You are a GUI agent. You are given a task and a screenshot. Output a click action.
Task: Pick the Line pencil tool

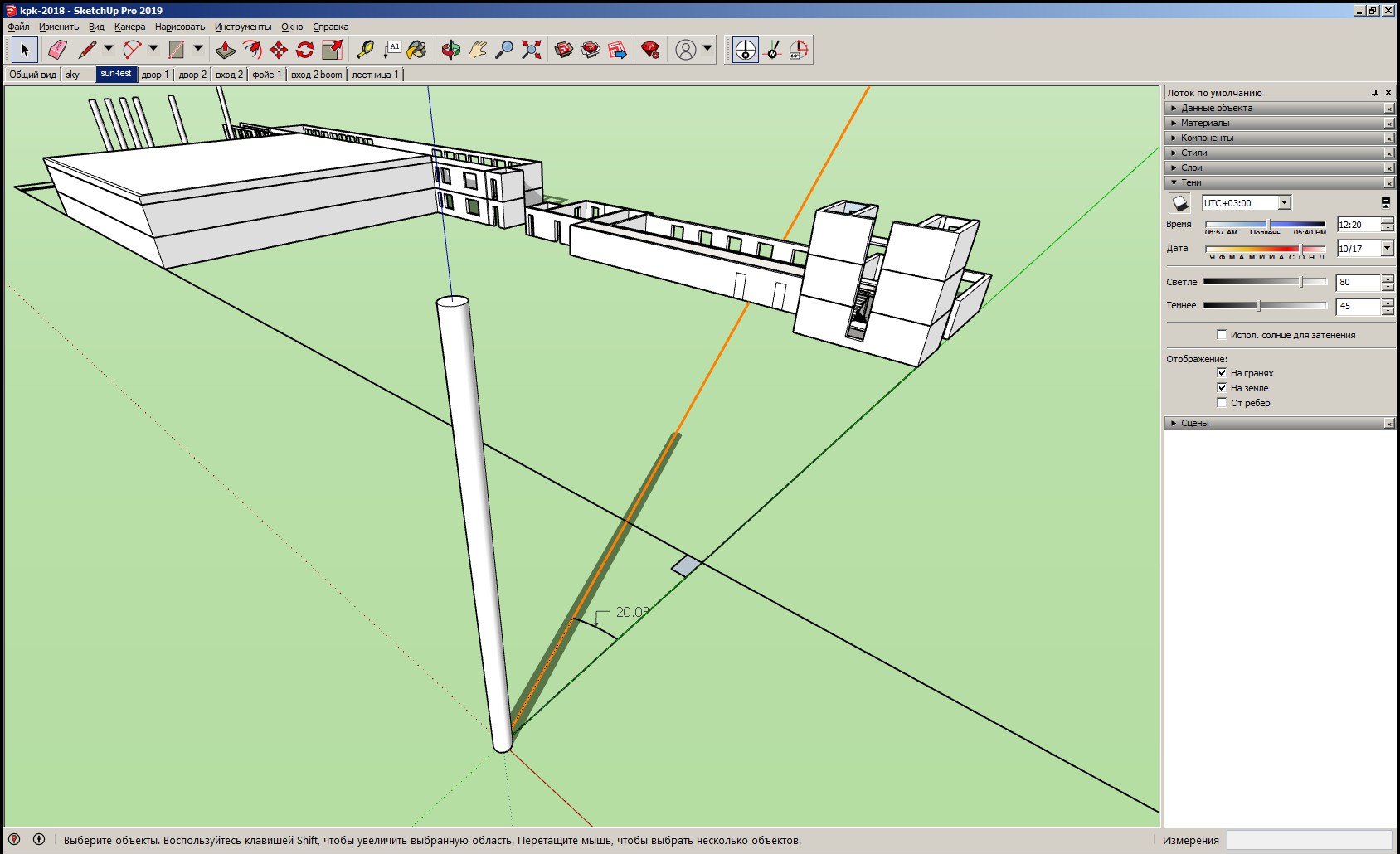[x=87, y=50]
